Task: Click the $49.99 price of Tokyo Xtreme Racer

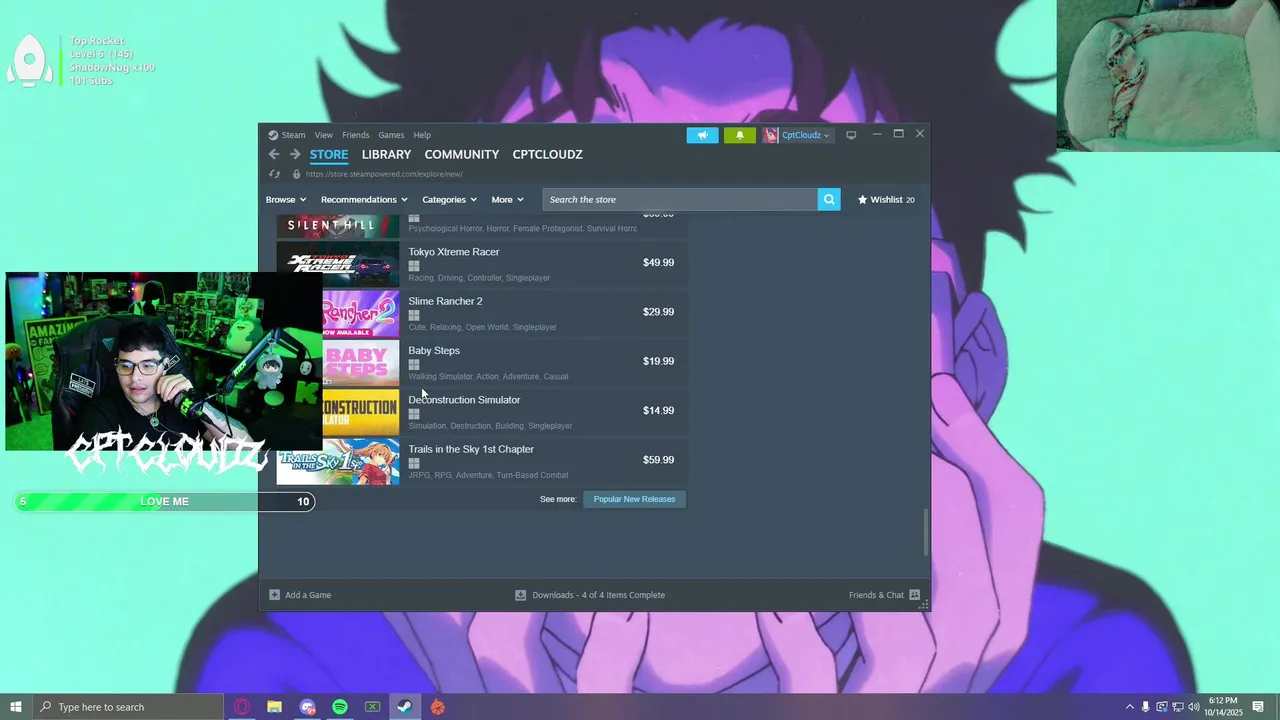Action: click(x=658, y=263)
